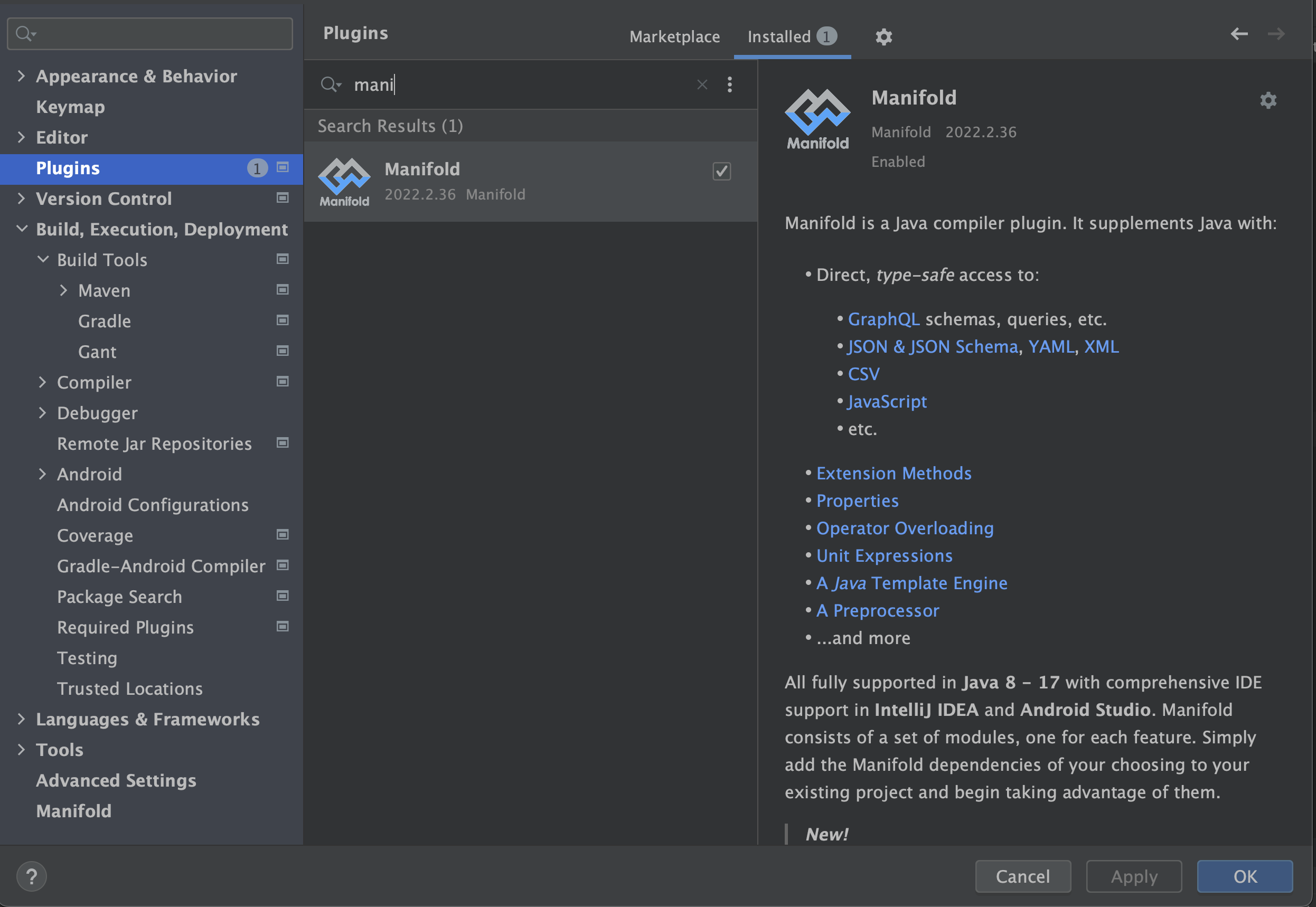1316x907 pixels.
Task: Select Keymap in the settings tree
Action: pyautogui.click(x=70, y=107)
